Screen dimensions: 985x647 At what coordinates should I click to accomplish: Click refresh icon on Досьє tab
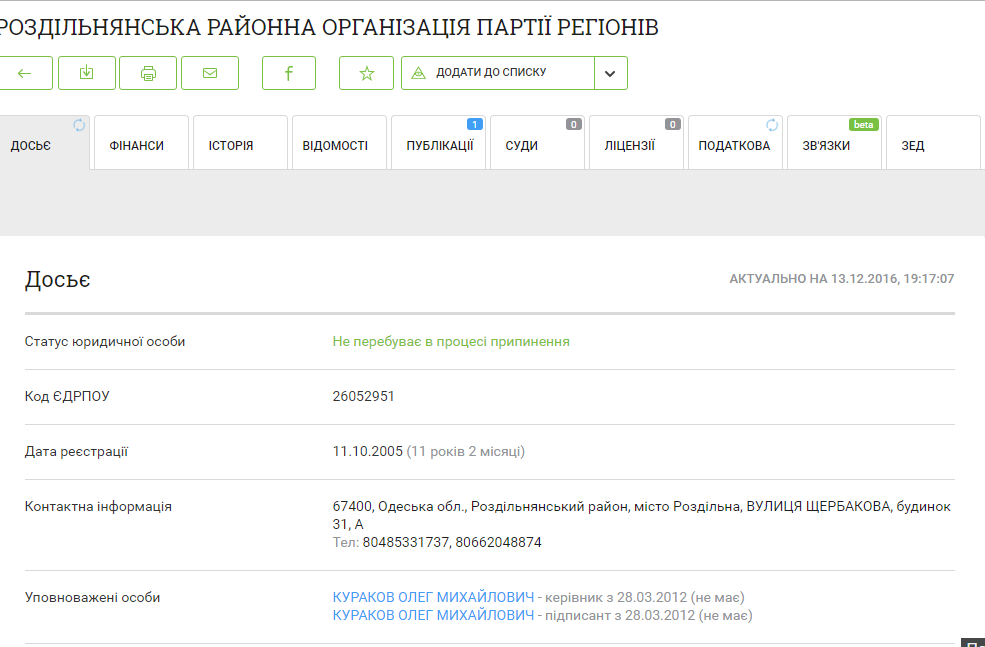point(79,125)
